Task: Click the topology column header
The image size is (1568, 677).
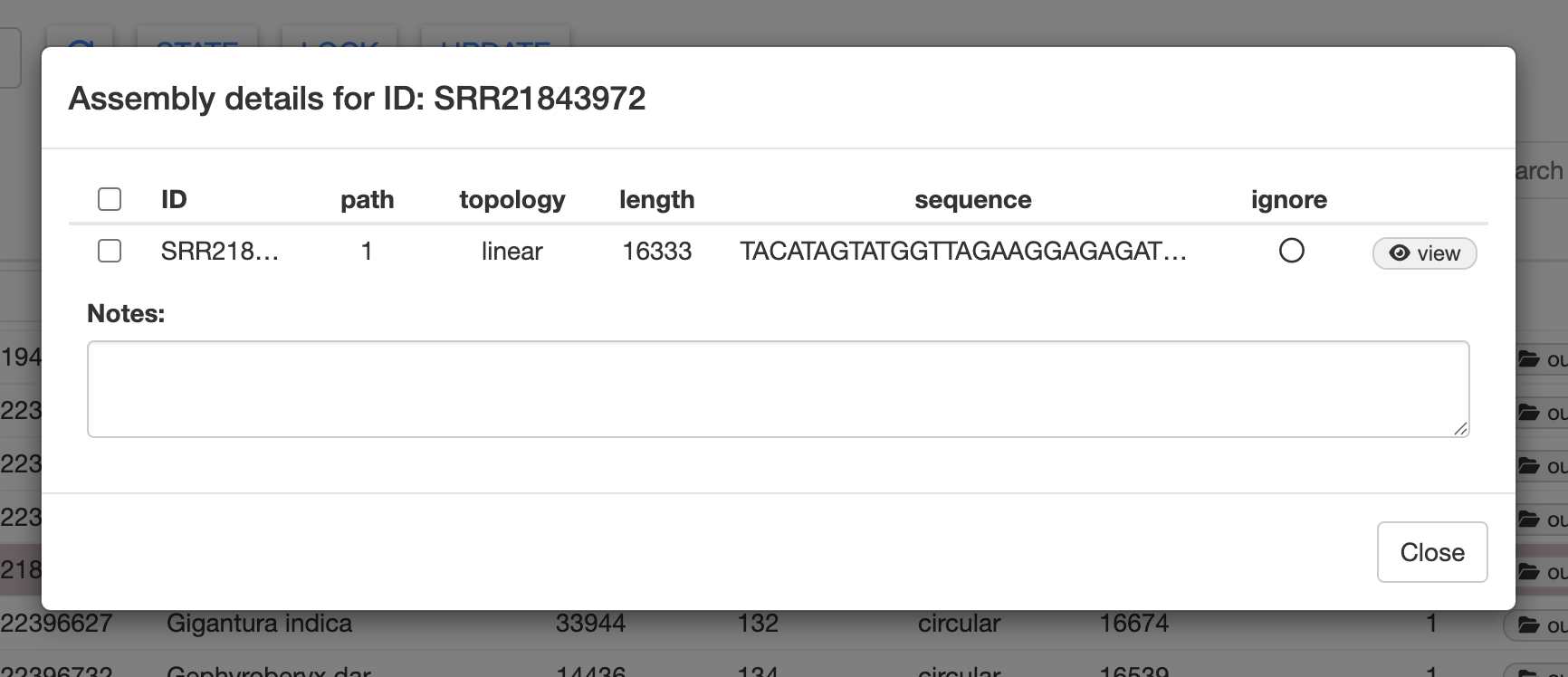Action: (x=512, y=199)
